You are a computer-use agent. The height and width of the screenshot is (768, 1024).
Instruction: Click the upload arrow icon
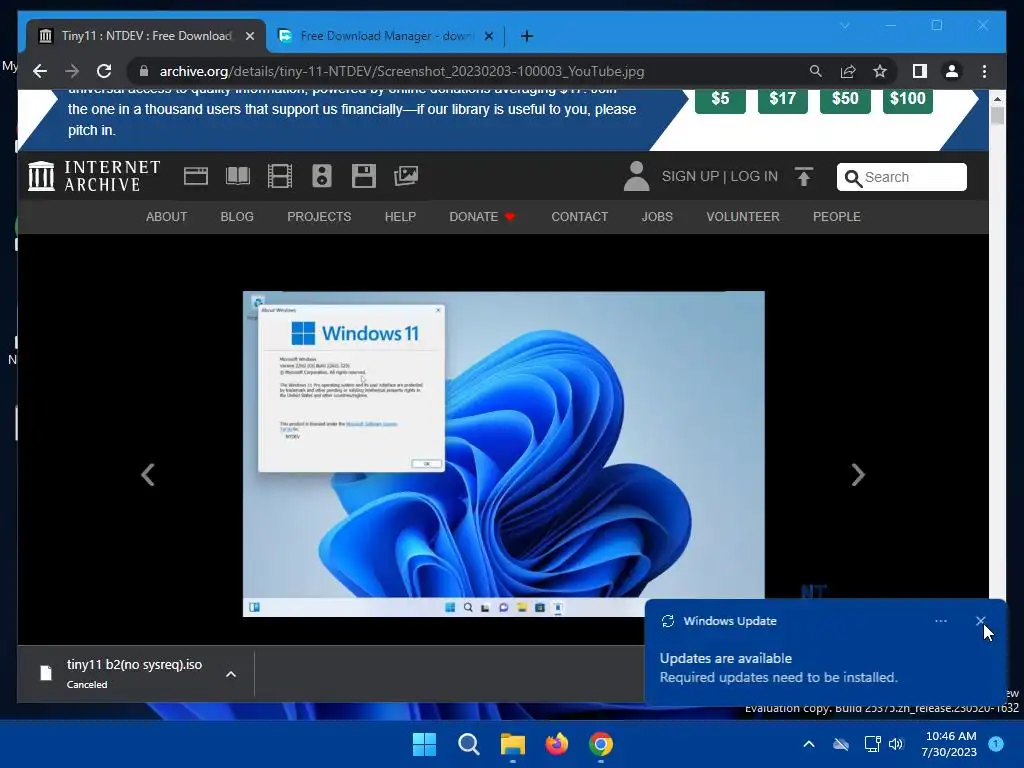[804, 176]
